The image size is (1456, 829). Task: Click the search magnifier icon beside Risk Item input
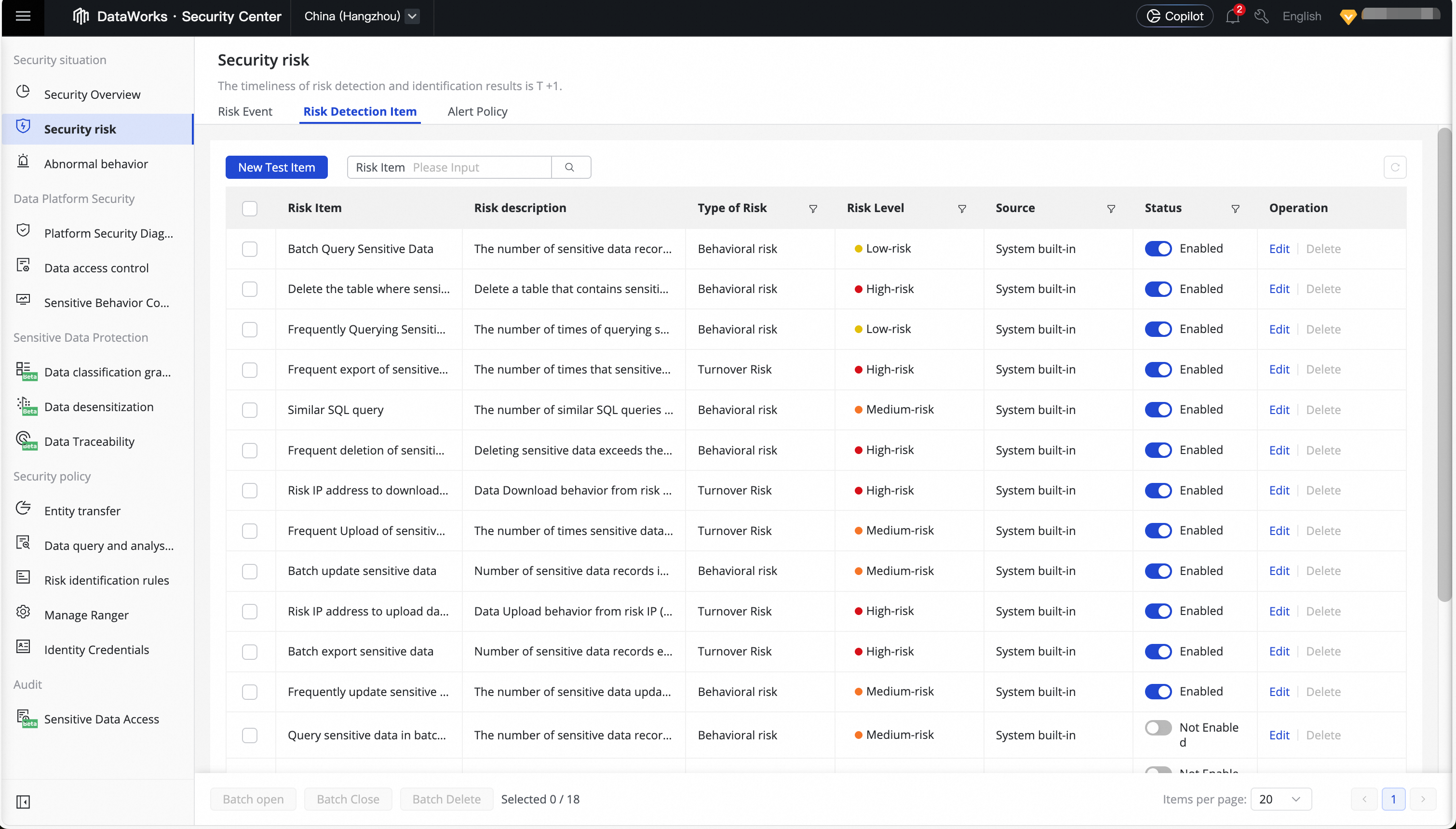[569, 167]
